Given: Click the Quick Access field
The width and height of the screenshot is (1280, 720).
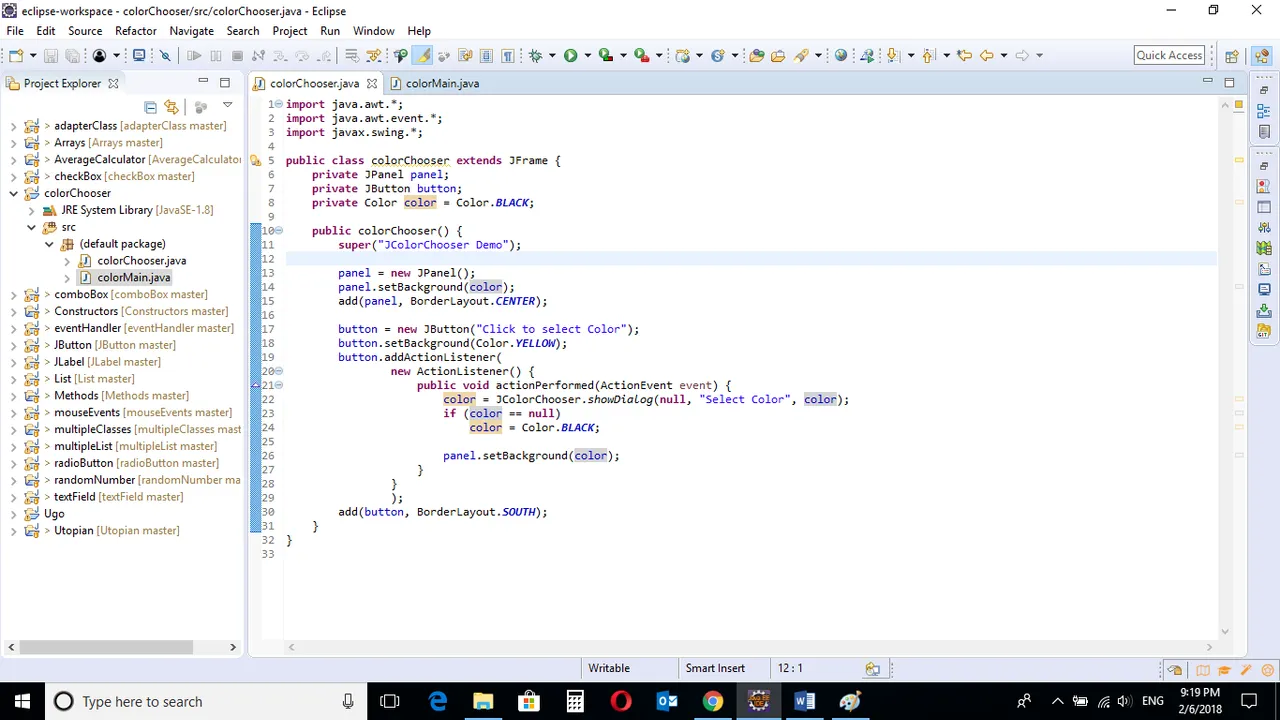Looking at the screenshot, I should tap(1168, 55).
